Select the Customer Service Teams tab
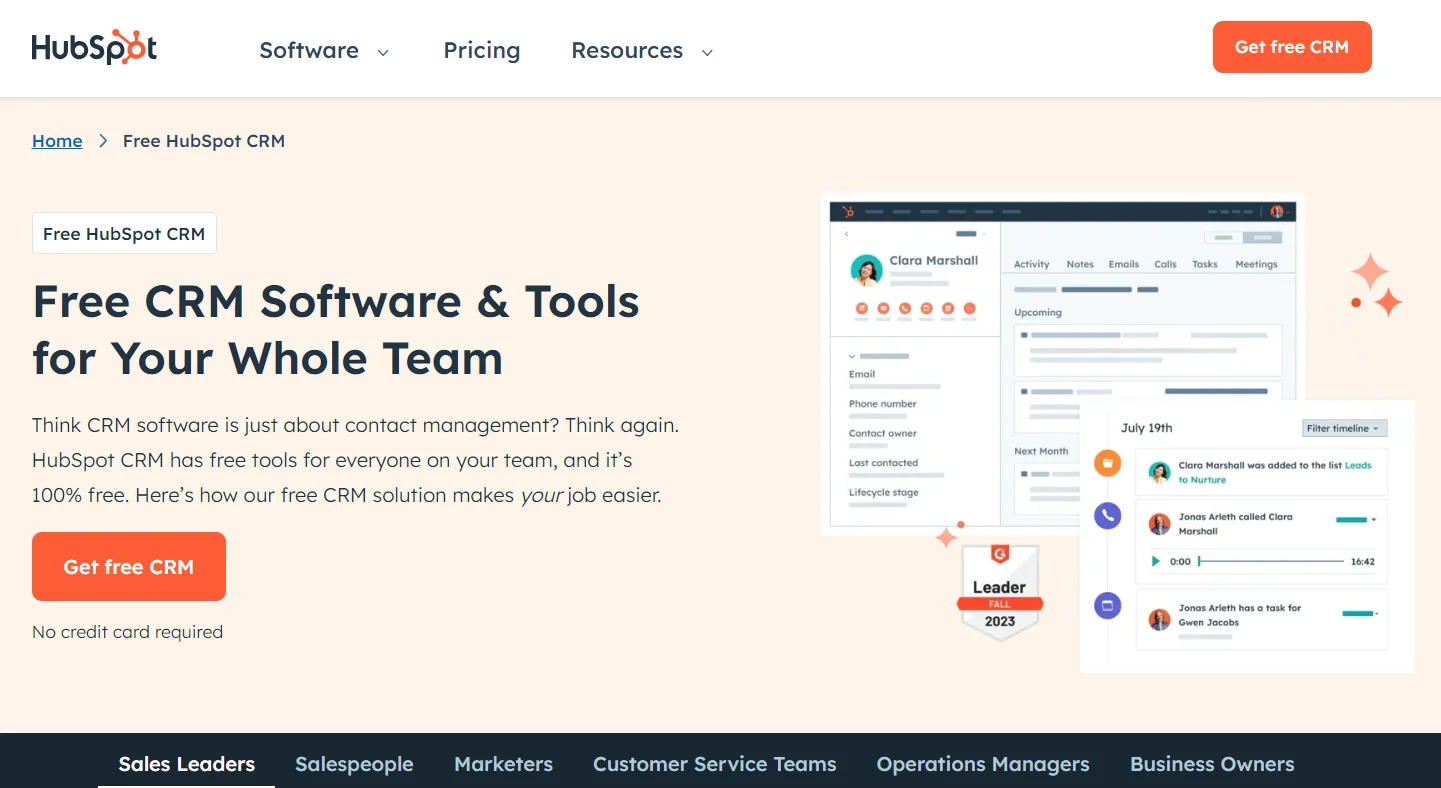The width and height of the screenshot is (1441, 788). tap(714, 764)
